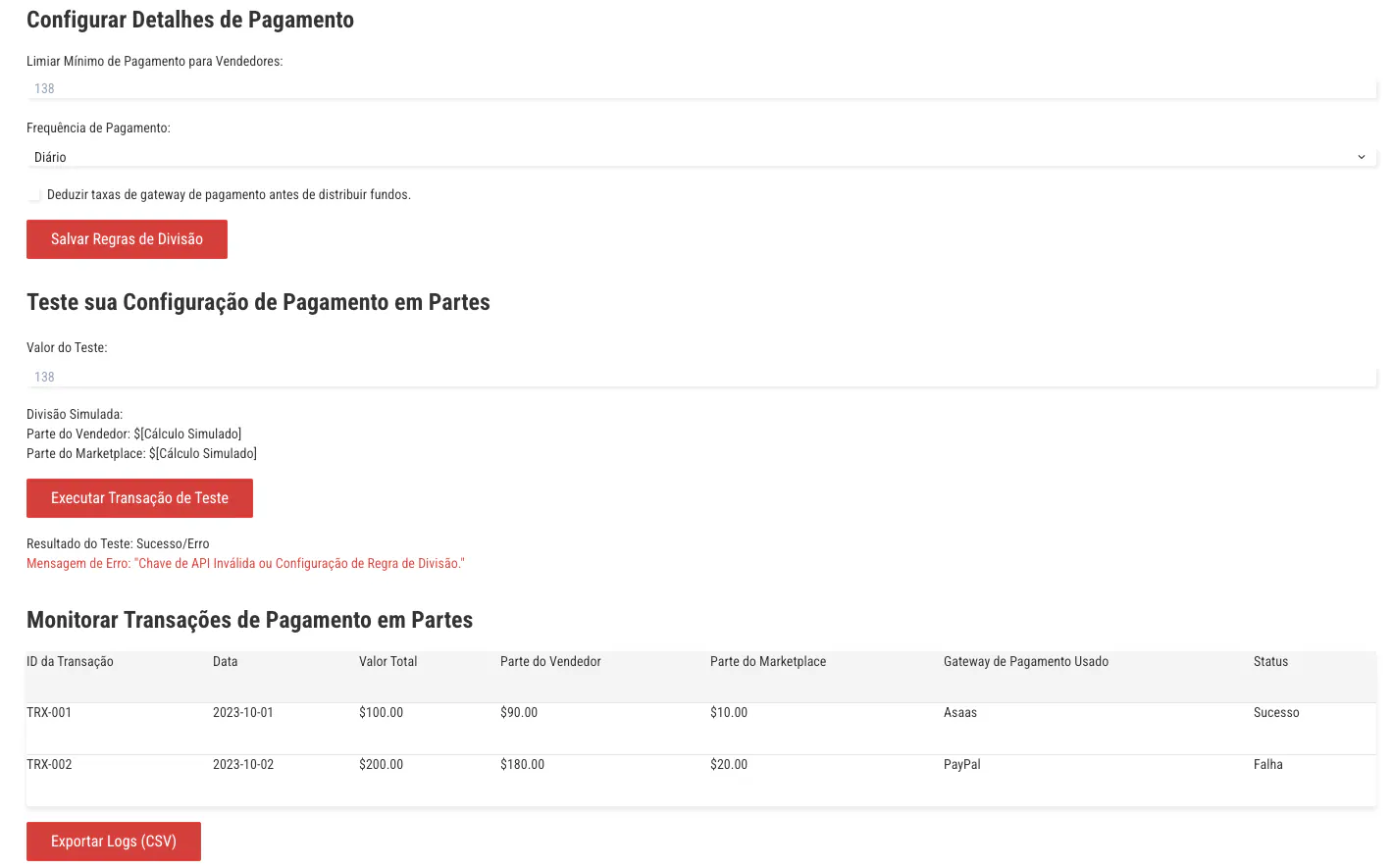Enable the Deduzir taxas de gateway checkbox
Screen dimensions: 1393x868
tap(35, 195)
